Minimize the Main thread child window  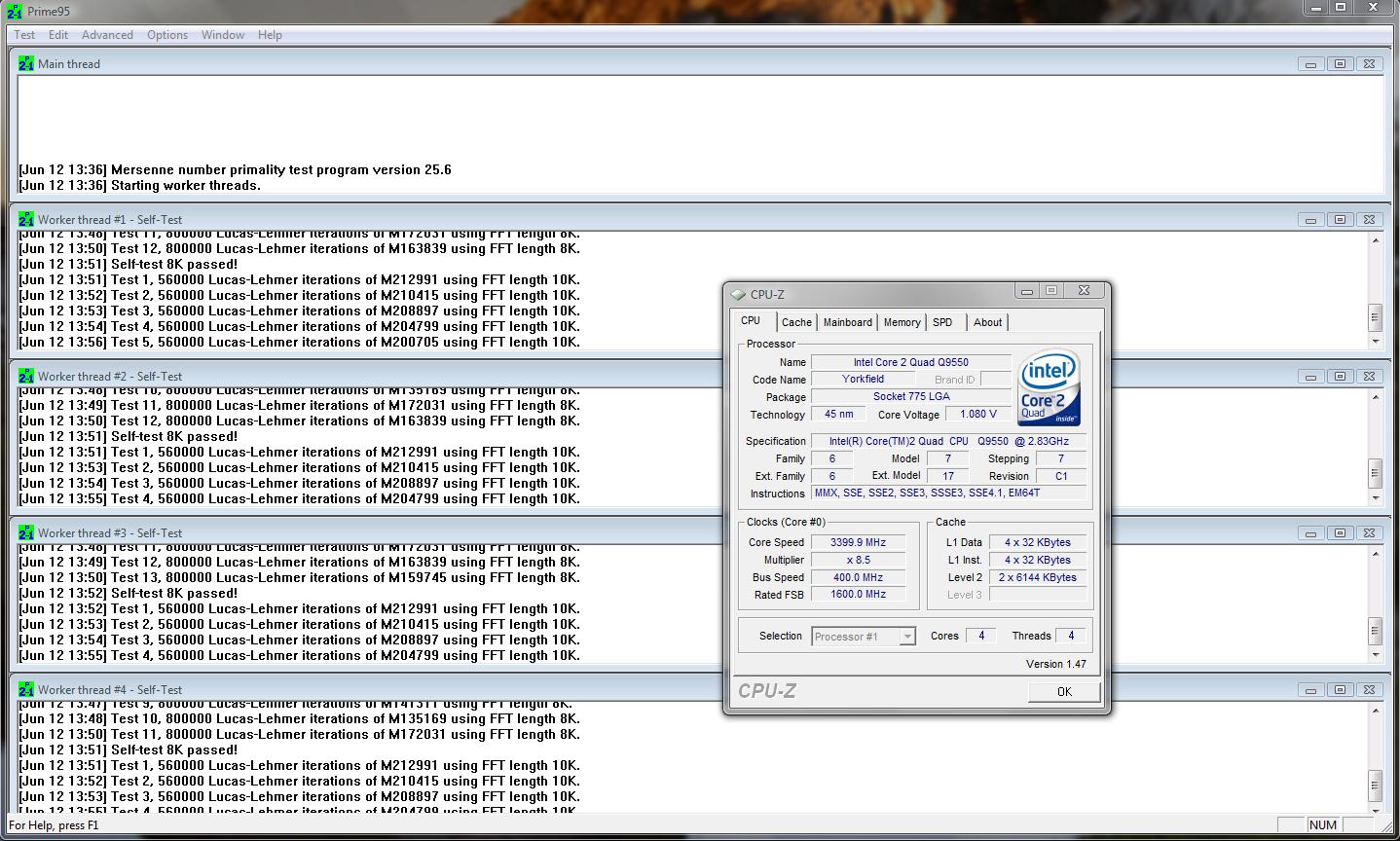[x=1310, y=64]
